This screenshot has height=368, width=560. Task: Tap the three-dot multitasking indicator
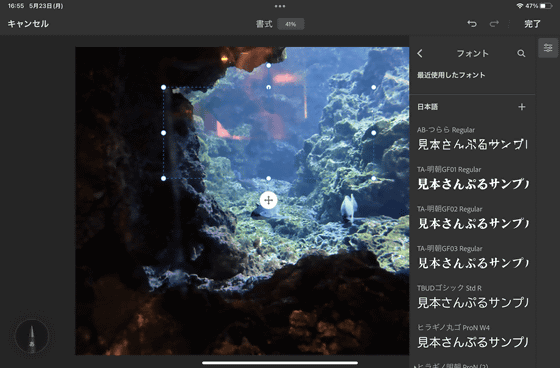pos(280,6)
